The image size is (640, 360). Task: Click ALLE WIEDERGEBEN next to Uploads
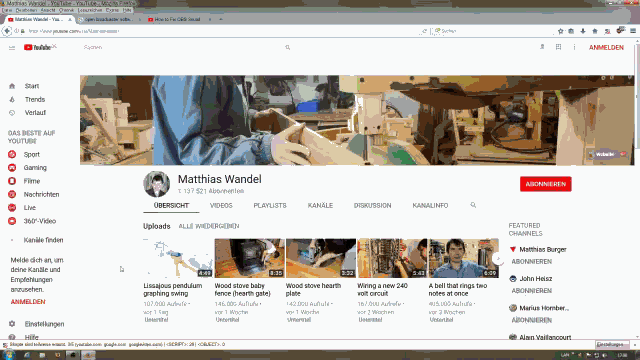209,226
